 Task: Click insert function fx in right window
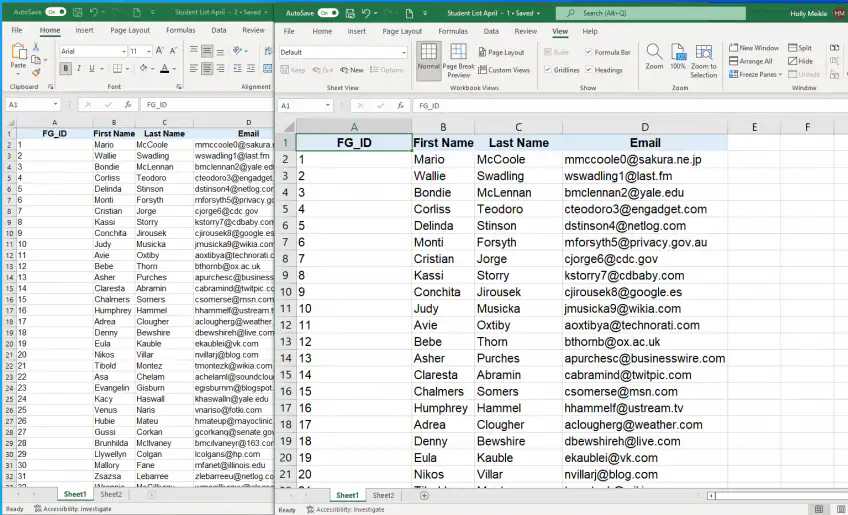[400, 105]
